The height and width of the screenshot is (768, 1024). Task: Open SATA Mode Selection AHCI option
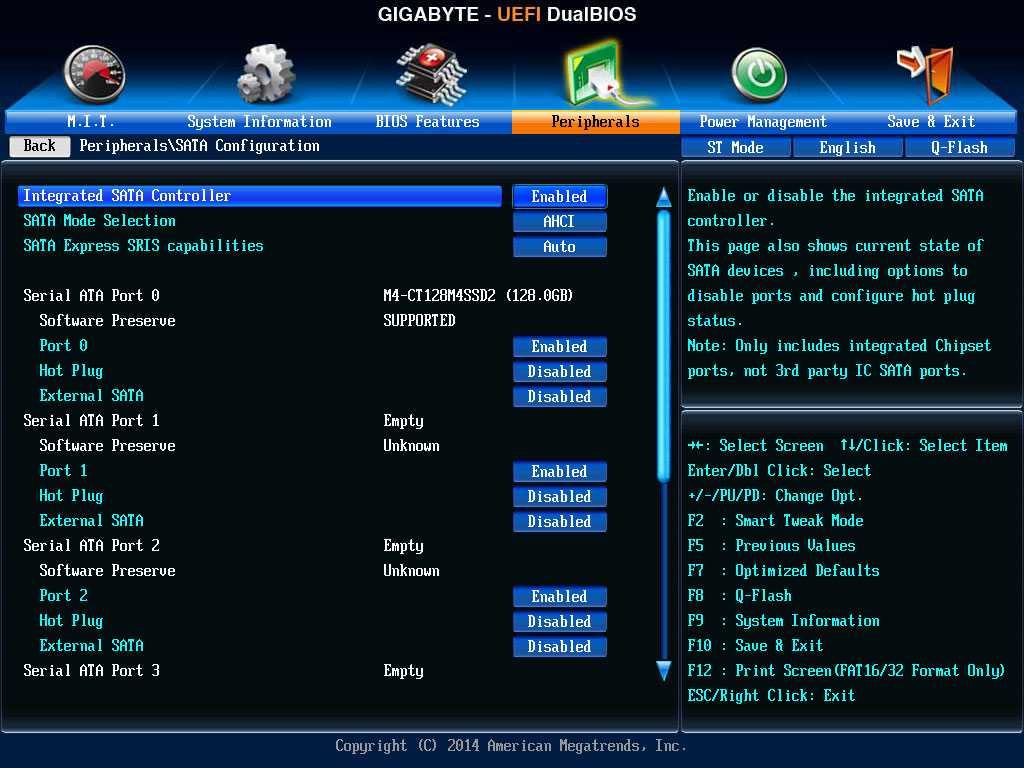pyautogui.click(x=560, y=222)
